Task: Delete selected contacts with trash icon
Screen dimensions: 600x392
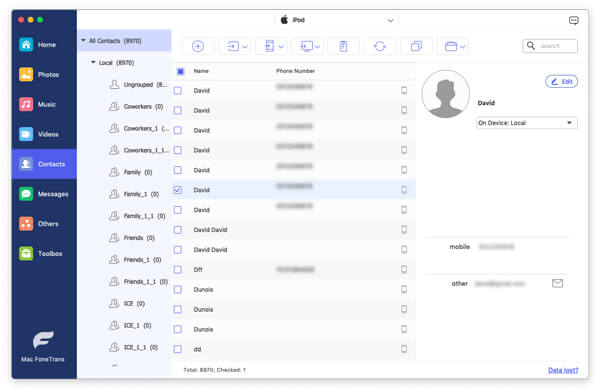Action: [343, 46]
